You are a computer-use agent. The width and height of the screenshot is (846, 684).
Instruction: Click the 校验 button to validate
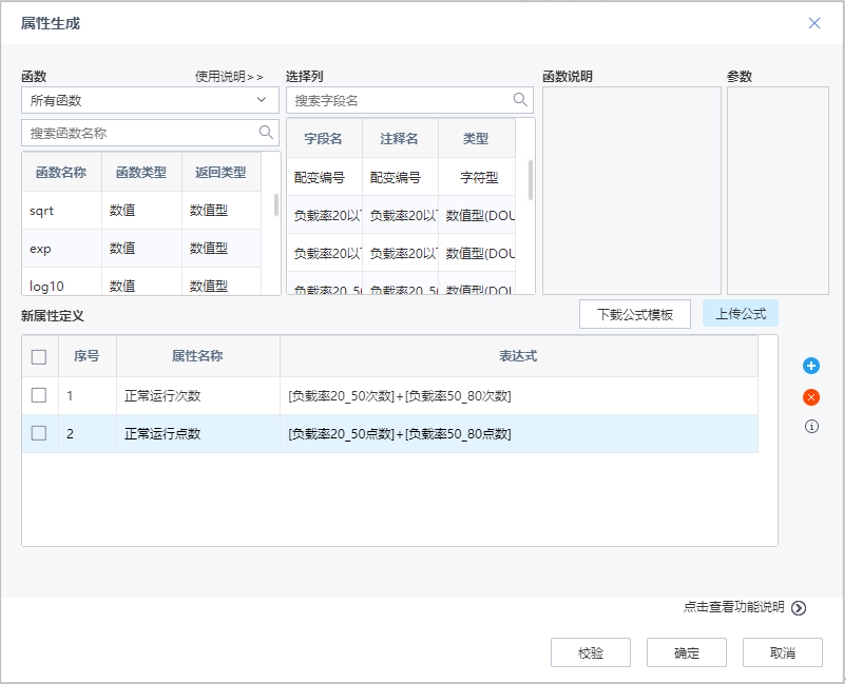(x=591, y=652)
